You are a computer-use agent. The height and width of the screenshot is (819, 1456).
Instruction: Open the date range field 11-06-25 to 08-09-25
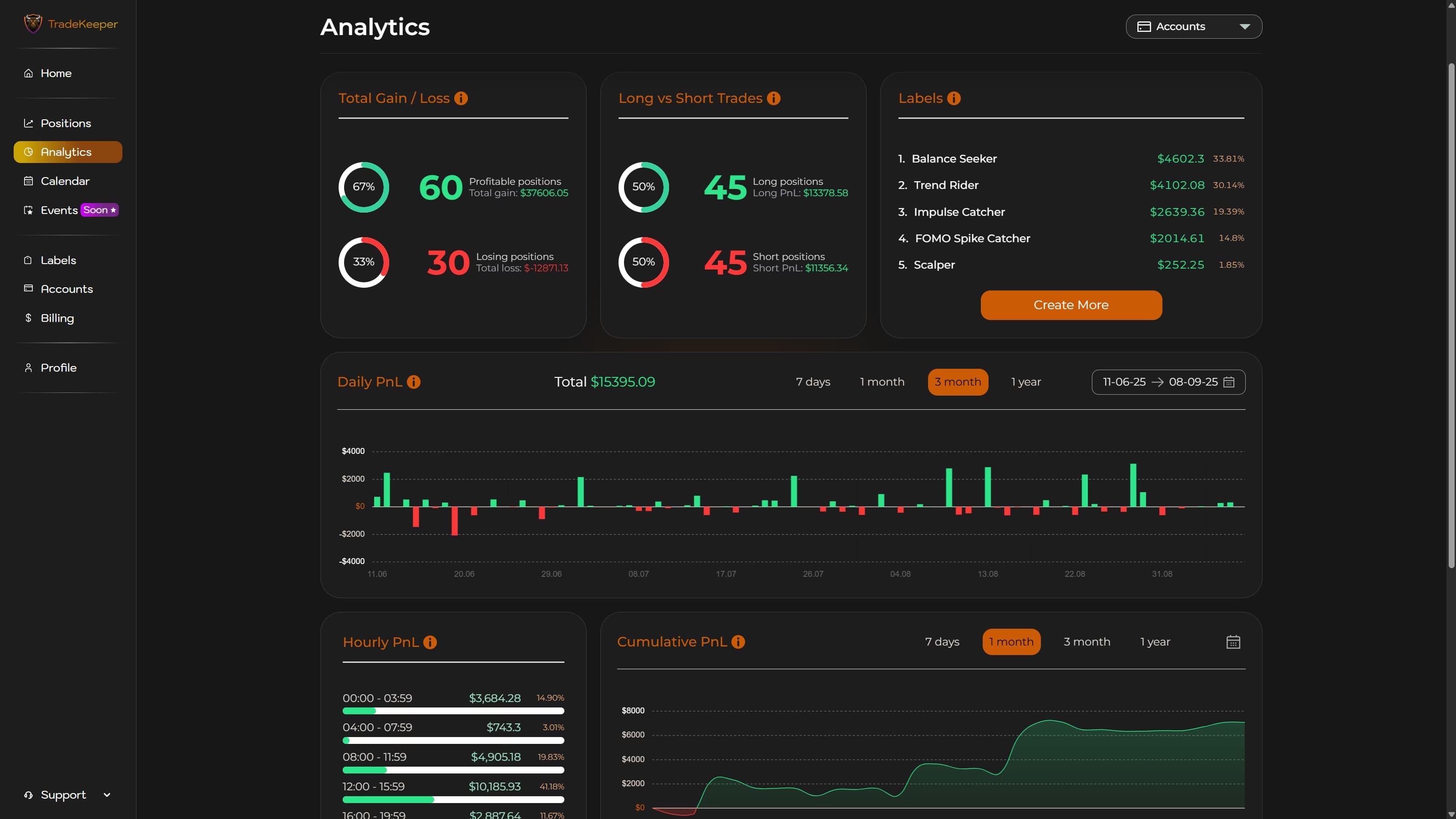(x=1168, y=382)
